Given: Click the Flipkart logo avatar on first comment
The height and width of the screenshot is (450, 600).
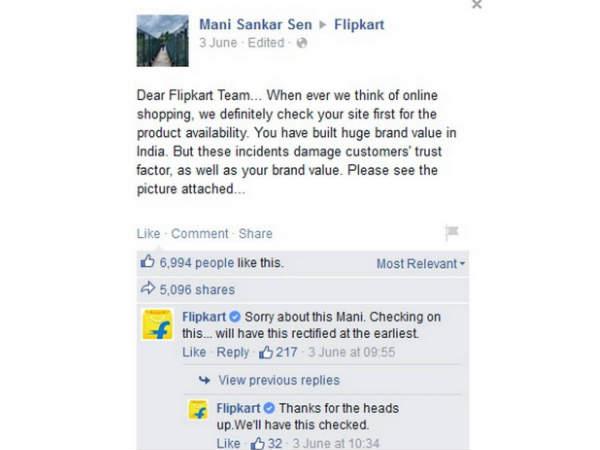Looking at the screenshot, I should click(158, 325).
